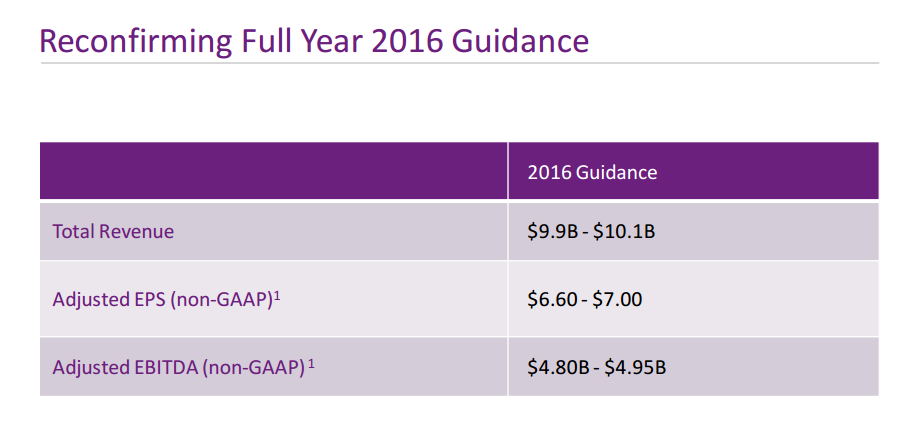This screenshot has width=910, height=434.
Task: Select the "Adjusted EBITDA (non-GAAP)" row label
Action: (178, 367)
